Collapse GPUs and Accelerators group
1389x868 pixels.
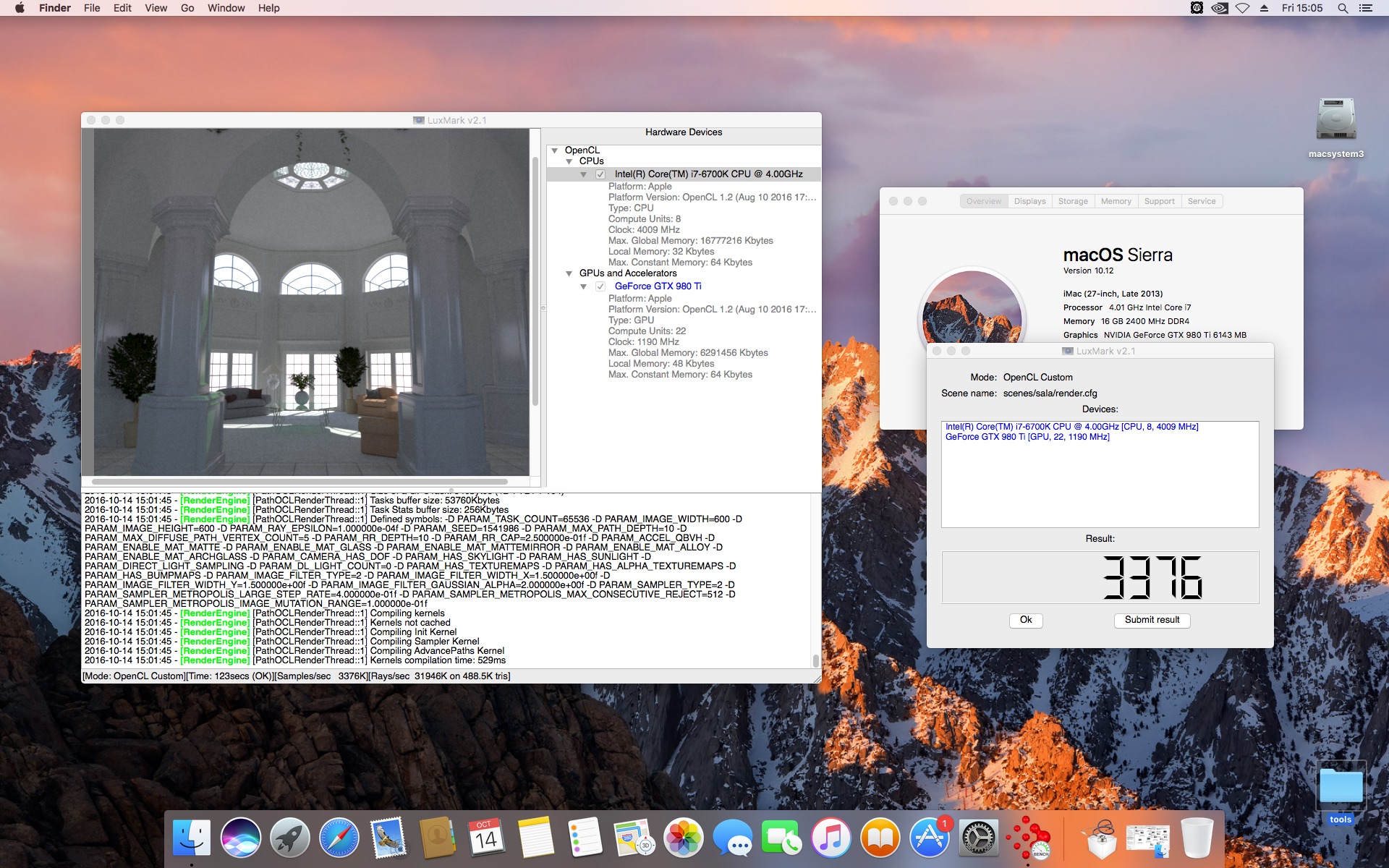pyautogui.click(x=569, y=273)
